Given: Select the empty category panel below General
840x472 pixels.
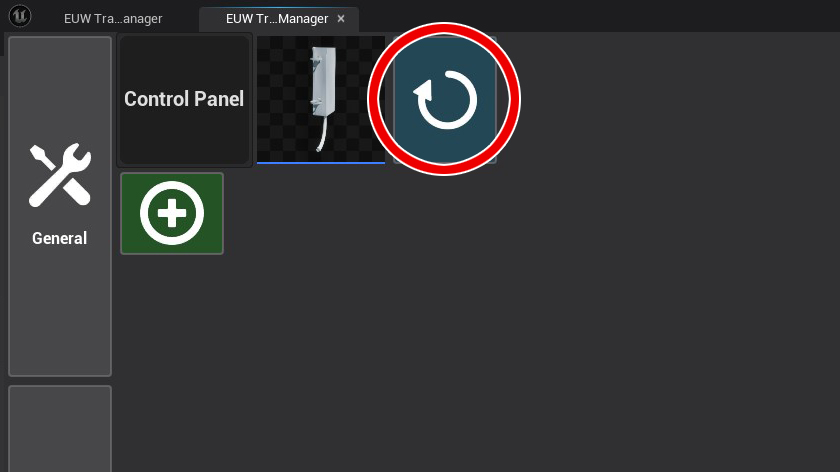Looking at the screenshot, I should pos(60,429).
